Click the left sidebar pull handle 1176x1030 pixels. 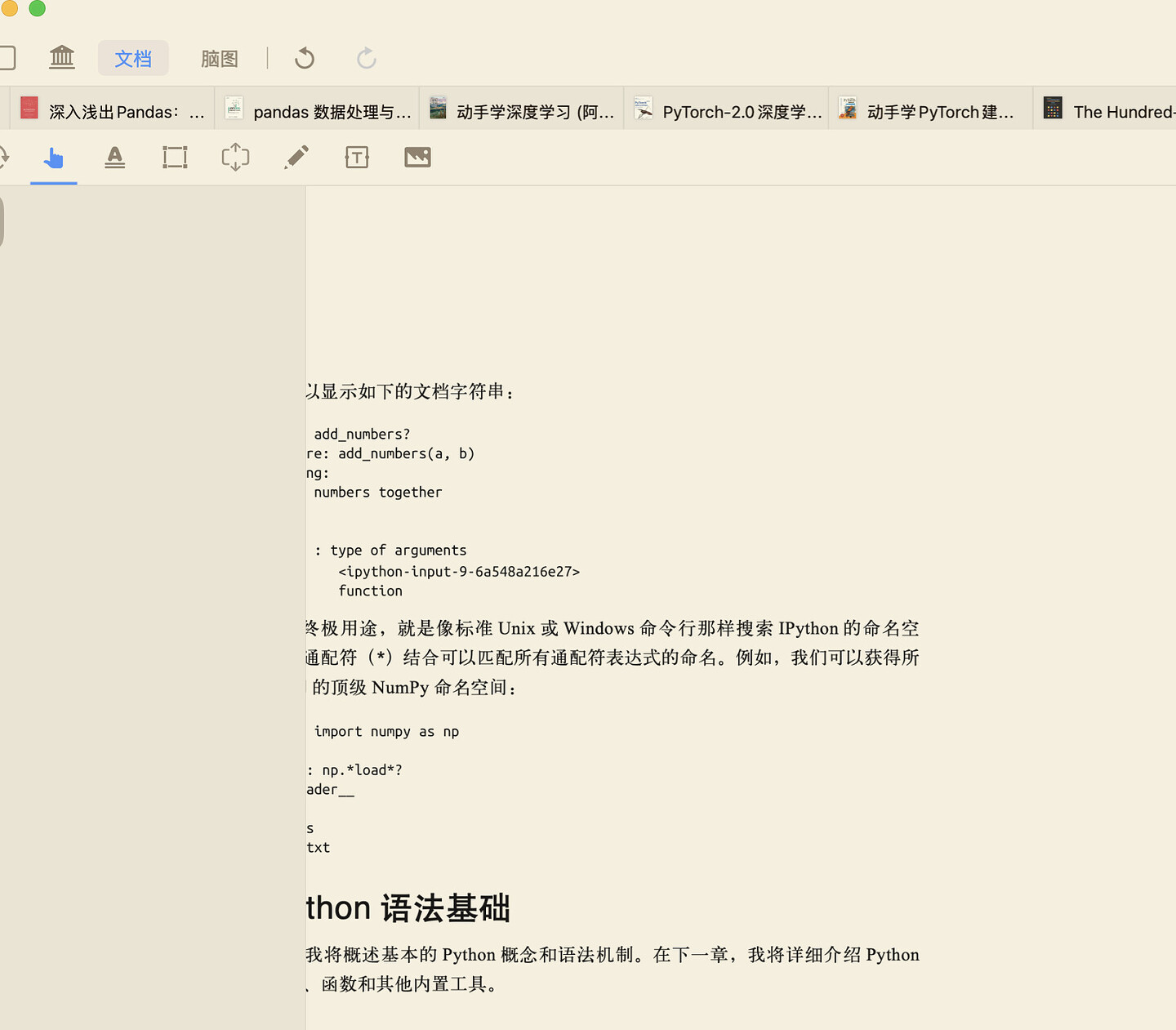click(2, 221)
